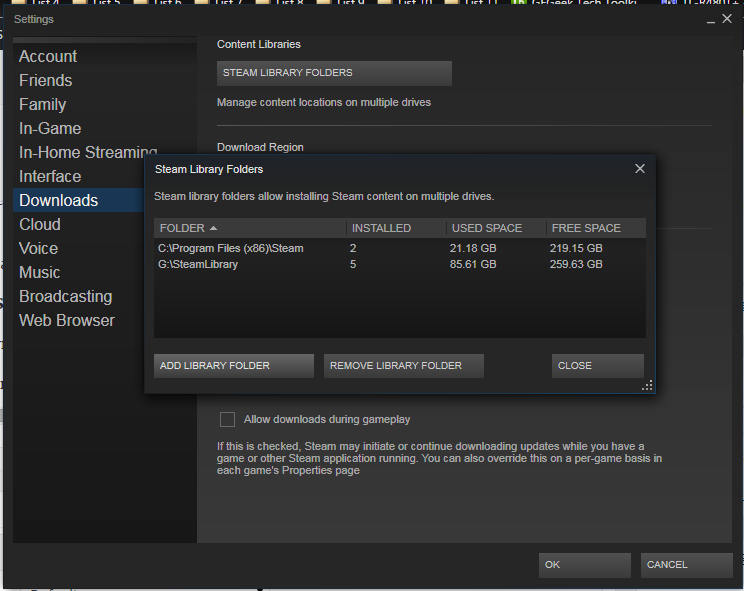The width and height of the screenshot is (744, 591).
Task: Enable Allow downloads during gameplay checkbox
Action: tap(227, 419)
